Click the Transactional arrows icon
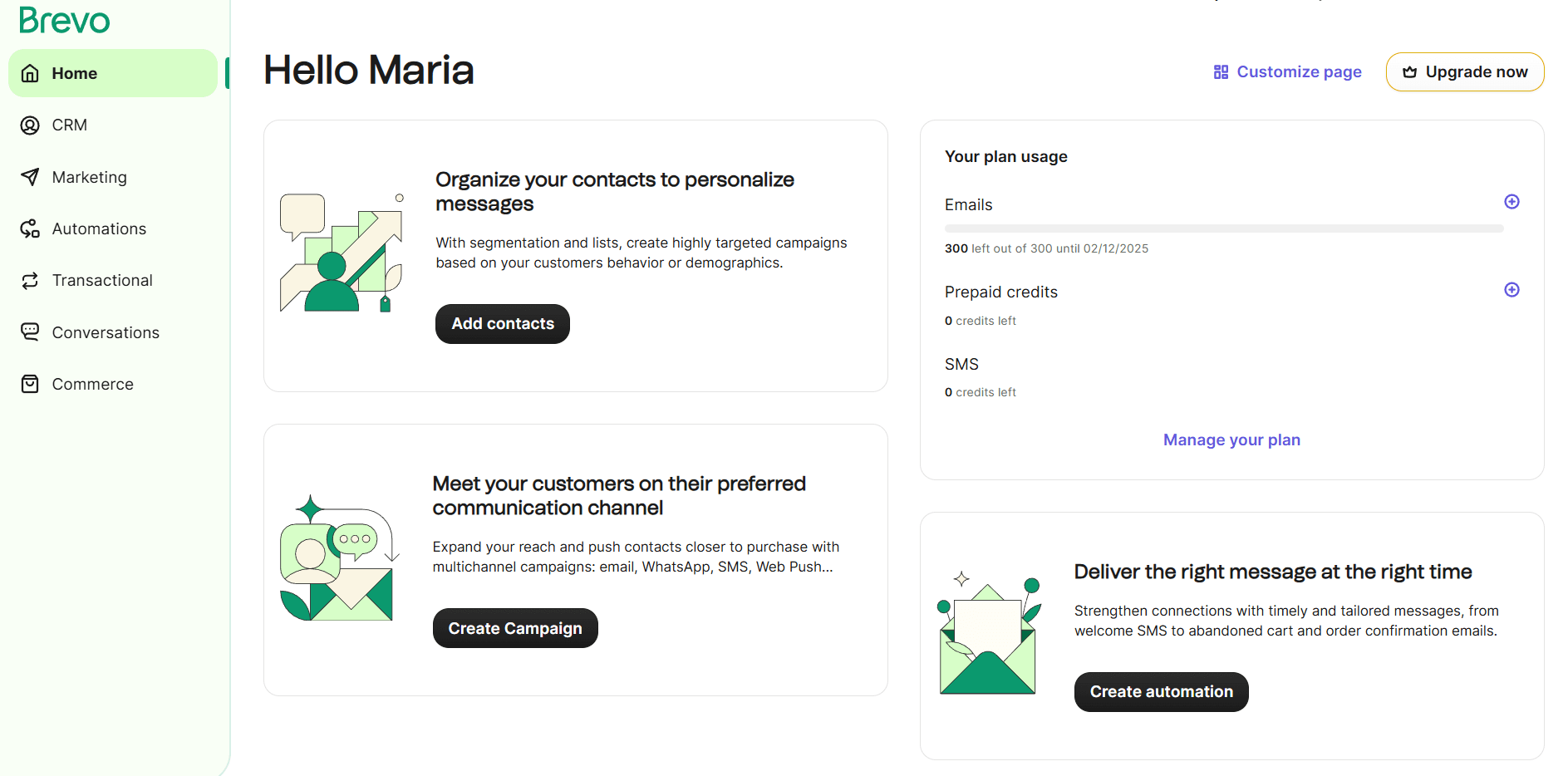The width and height of the screenshot is (1568, 776). (x=30, y=281)
